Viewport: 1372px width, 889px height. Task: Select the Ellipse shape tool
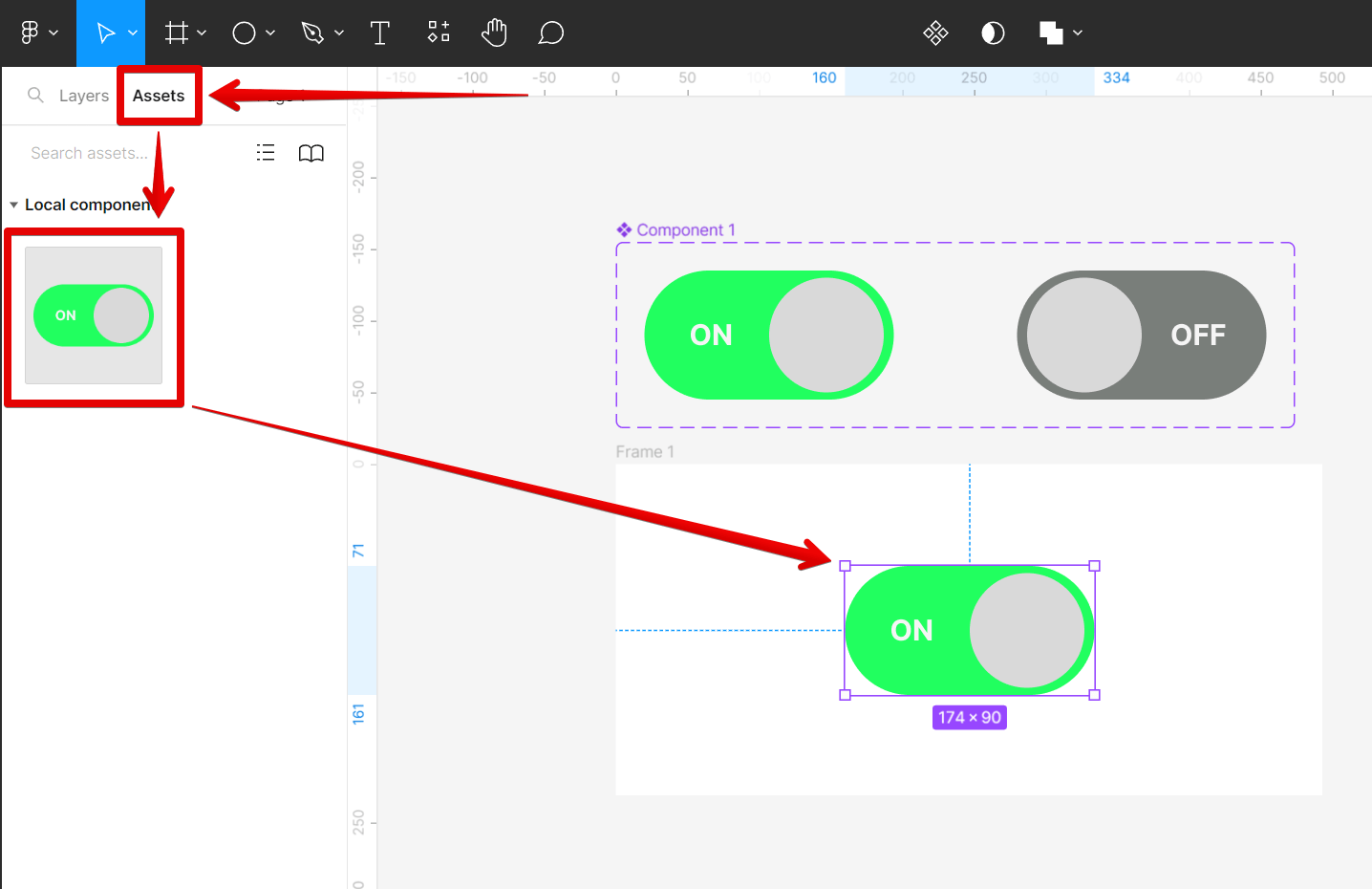click(244, 32)
